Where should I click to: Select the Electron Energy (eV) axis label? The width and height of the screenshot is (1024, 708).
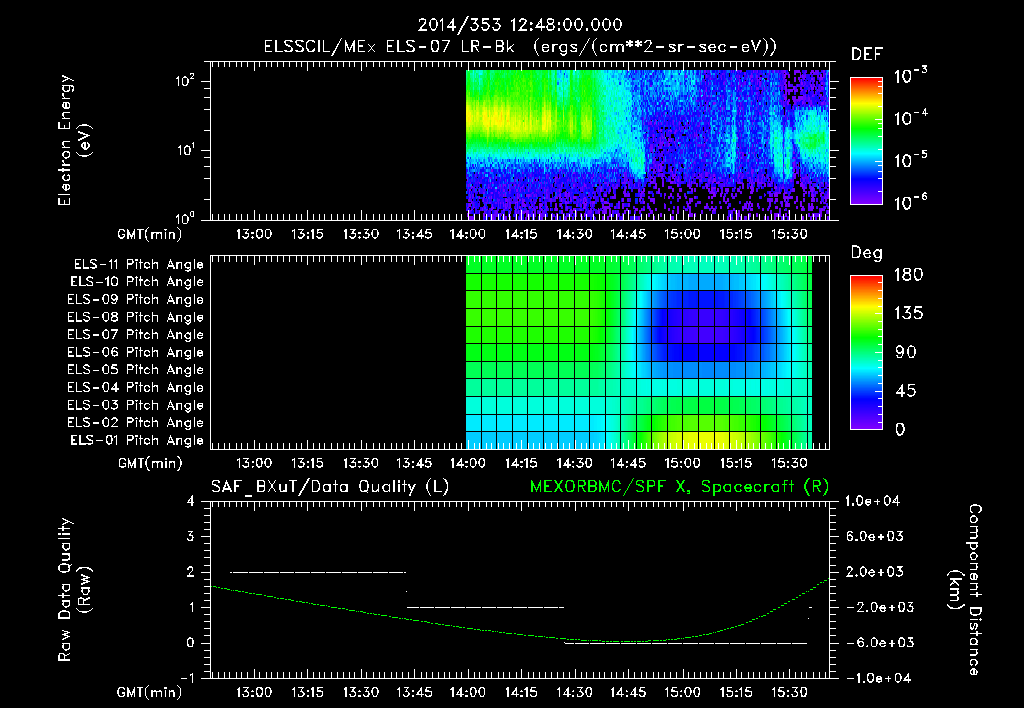(73, 140)
